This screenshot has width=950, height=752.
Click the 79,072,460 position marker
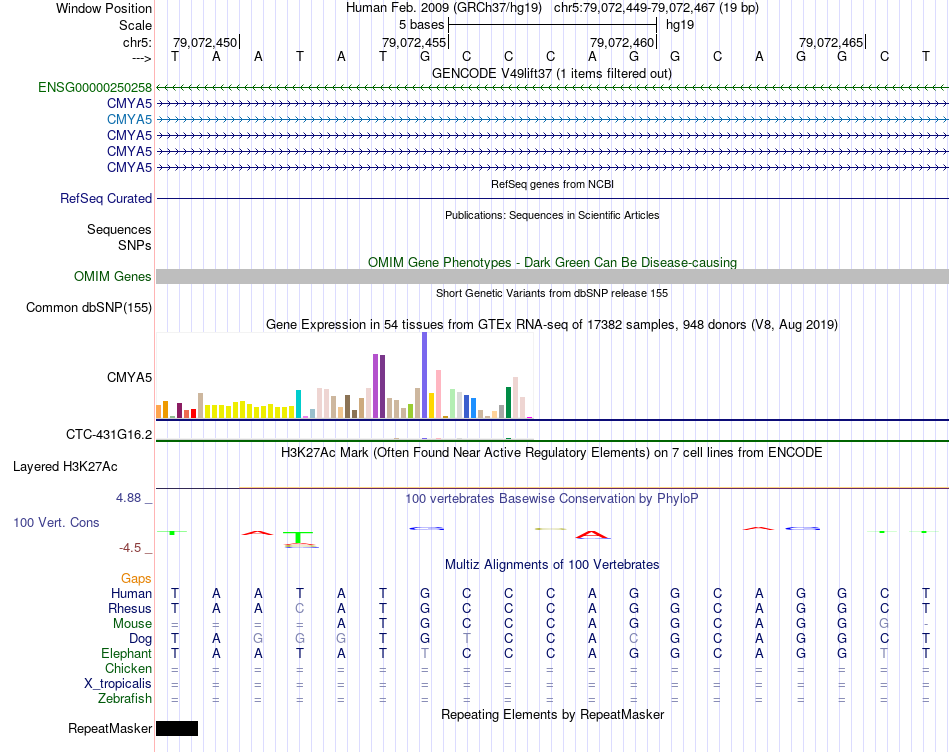tap(622, 42)
